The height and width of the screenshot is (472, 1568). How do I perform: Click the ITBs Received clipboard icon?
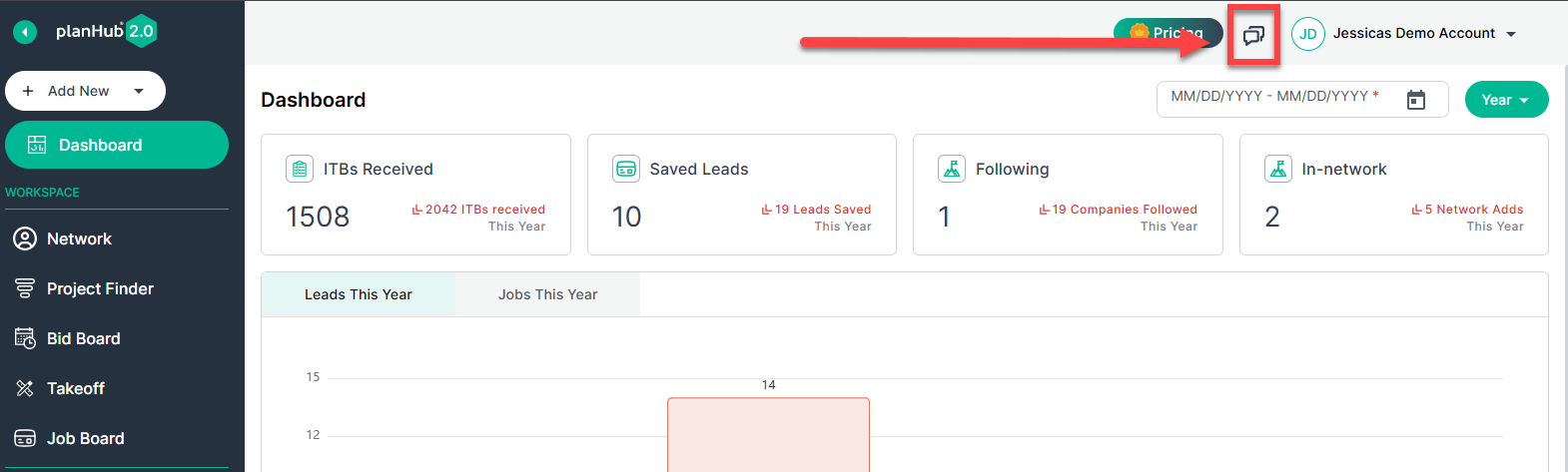[x=300, y=169]
